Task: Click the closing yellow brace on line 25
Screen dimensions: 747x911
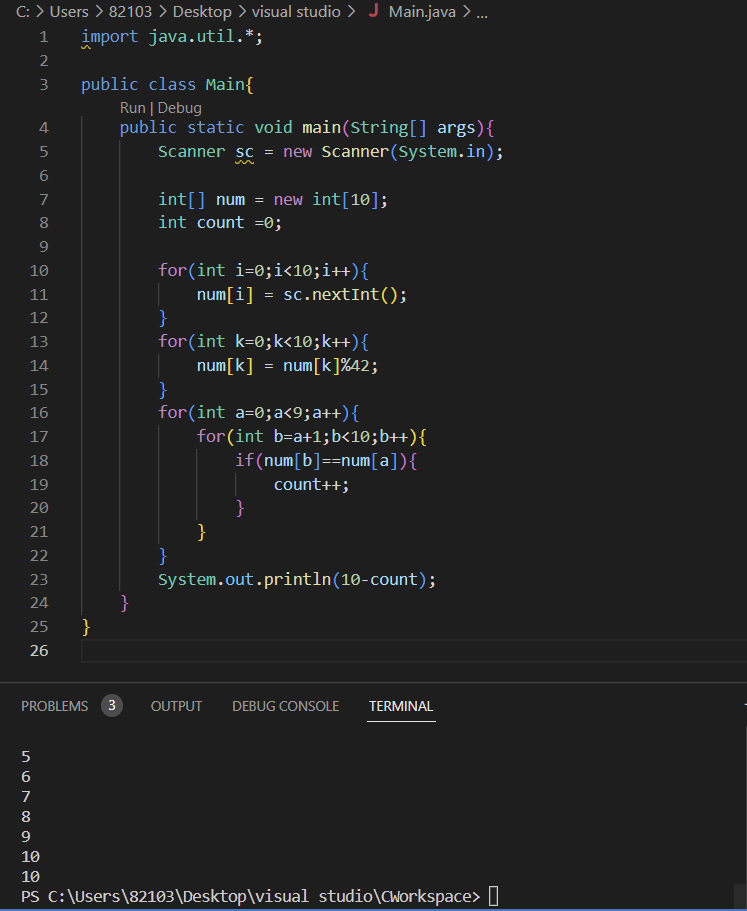Action: tap(86, 627)
